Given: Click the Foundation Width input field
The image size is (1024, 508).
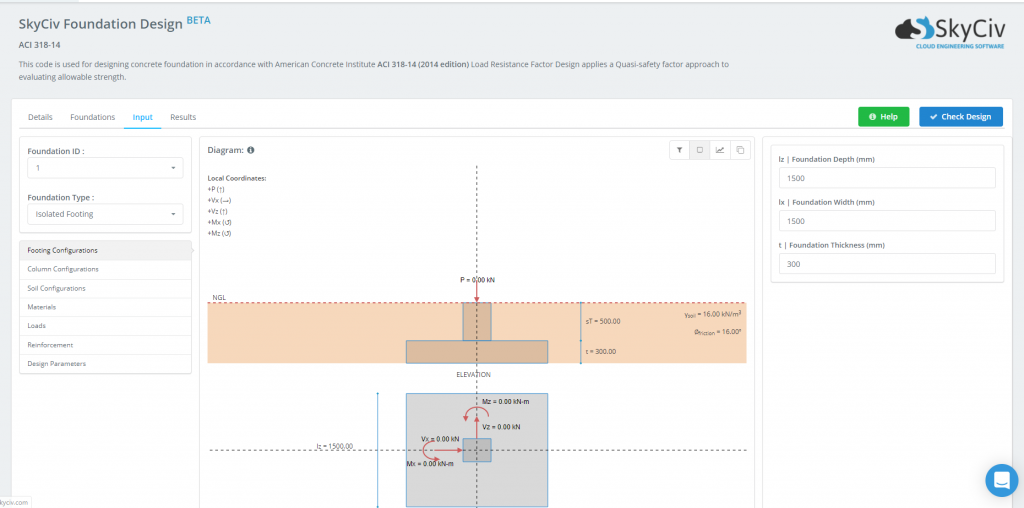Looking at the screenshot, I should point(887,221).
